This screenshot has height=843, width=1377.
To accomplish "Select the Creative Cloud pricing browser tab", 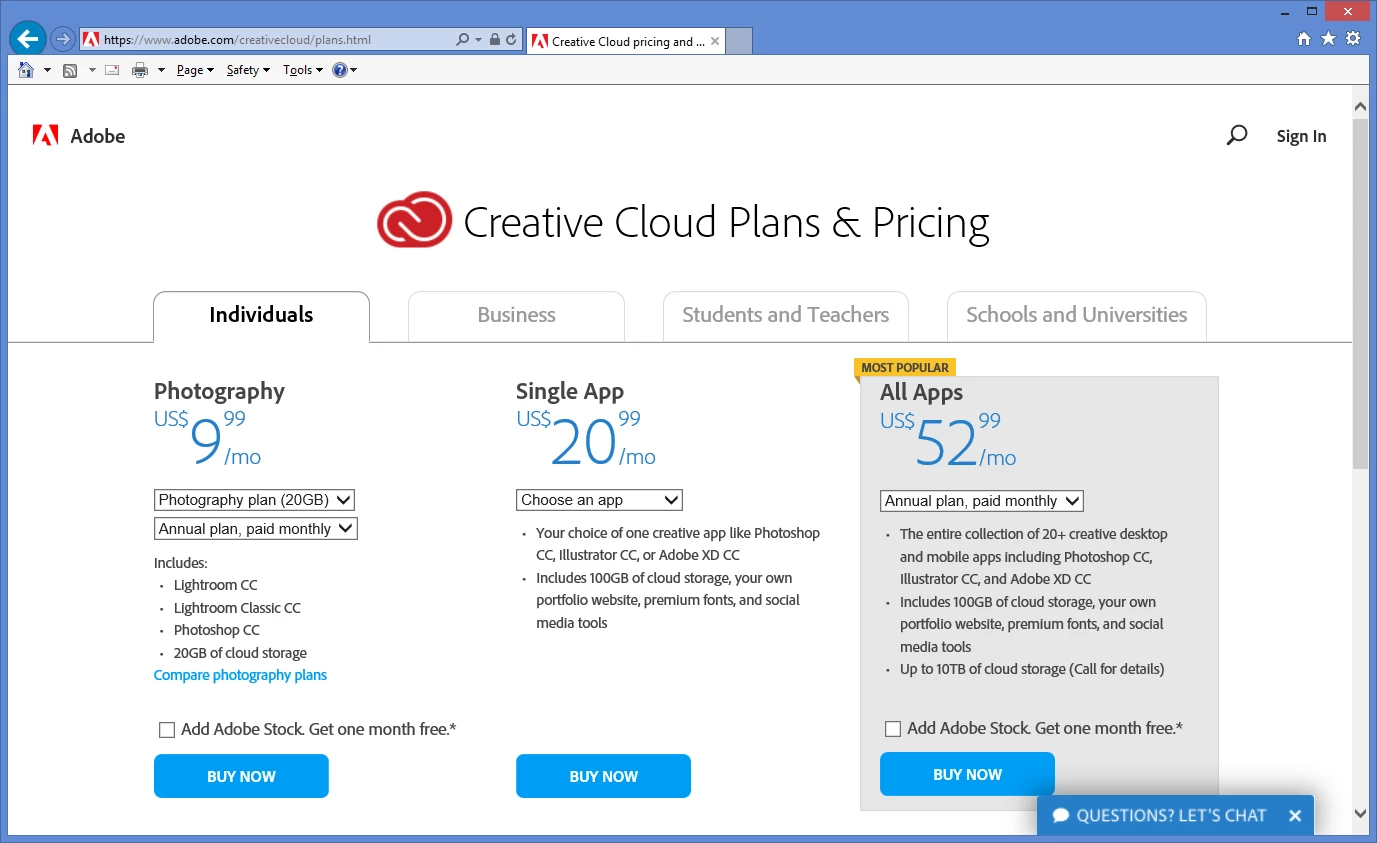I will (x=625, y=41).
